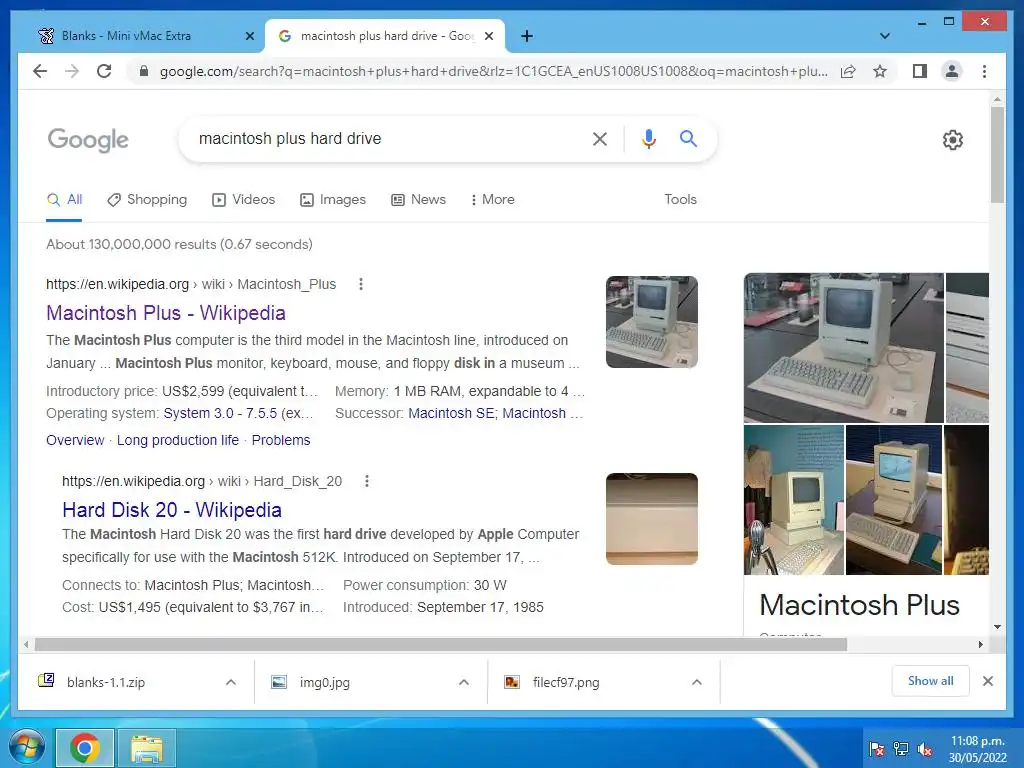Open the Chrome side panel
The height and width of the screenshot is (768, 1024).
click(x=920, y=71)
